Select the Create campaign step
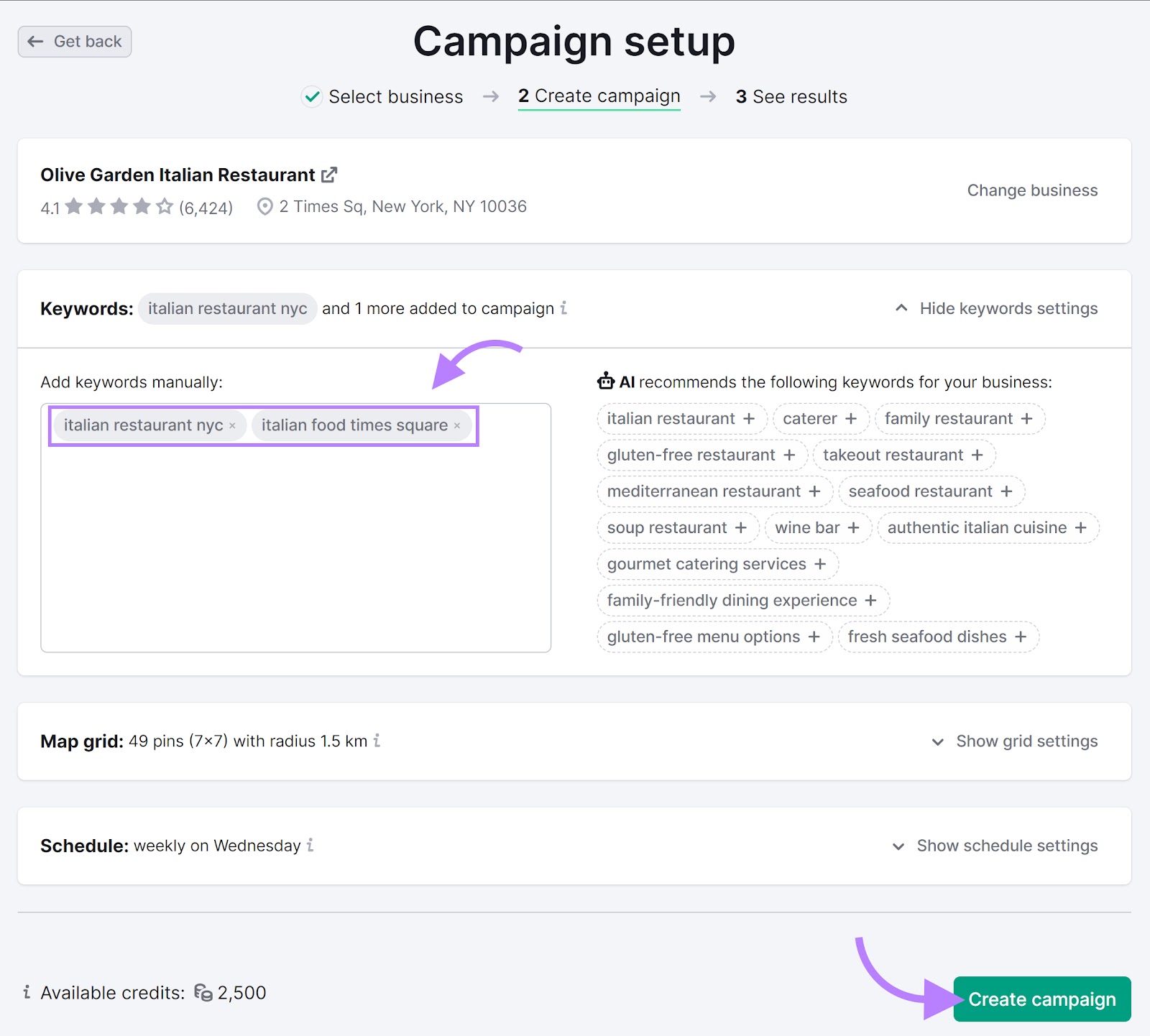 599,96
